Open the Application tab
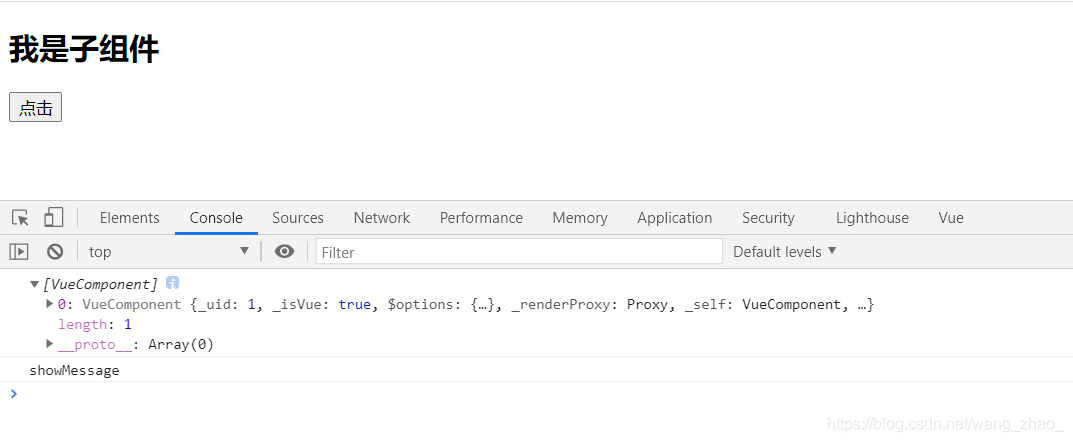 tap(675, 218)
